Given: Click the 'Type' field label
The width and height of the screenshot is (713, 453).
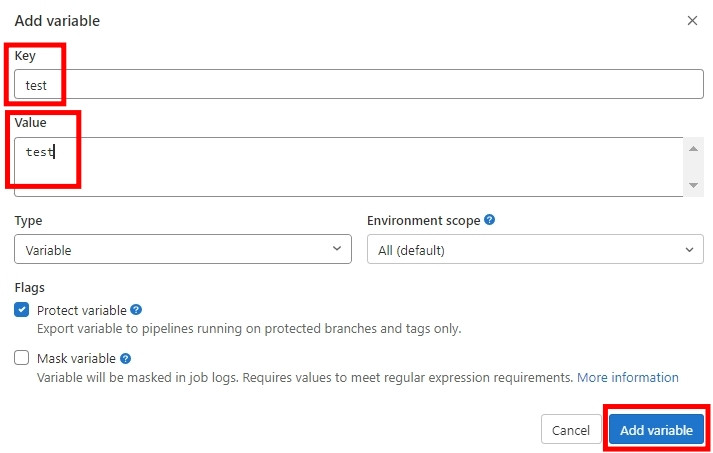Looking at the screenshot, I should pyautogui.click(x=28, y=220).
